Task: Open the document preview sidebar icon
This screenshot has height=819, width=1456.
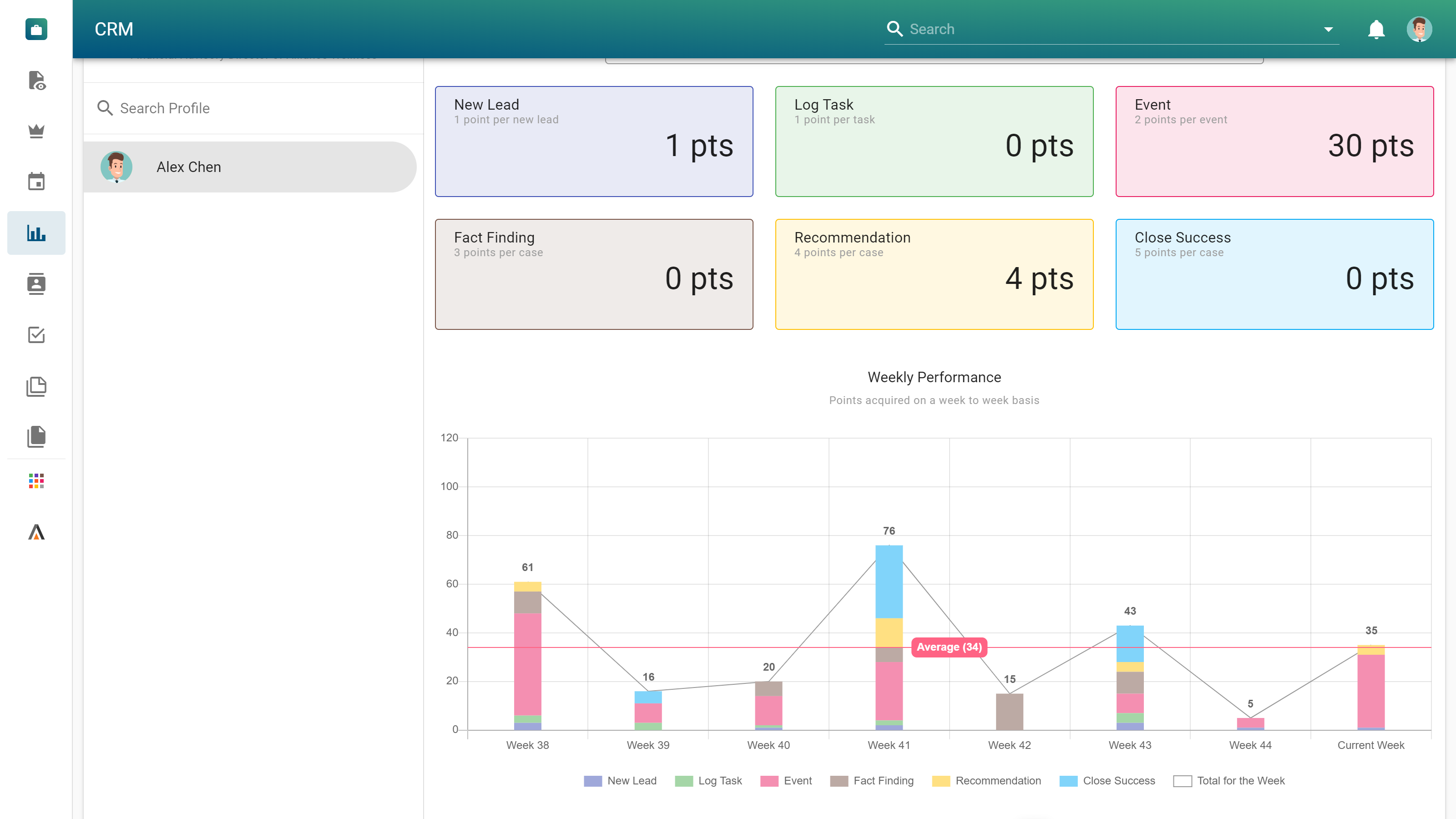Action: pos(36,80)
